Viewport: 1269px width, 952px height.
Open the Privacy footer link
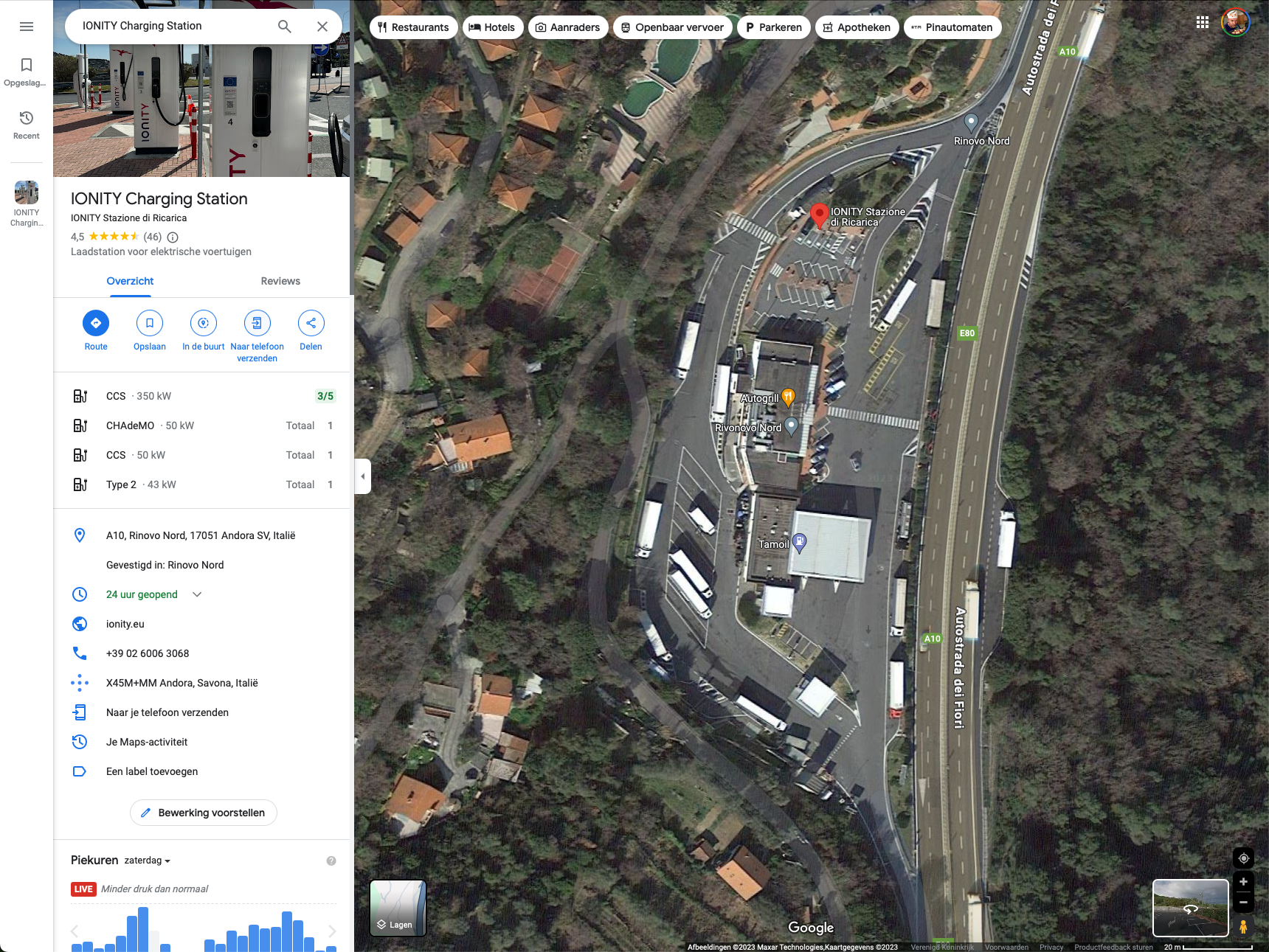click(x=1051, y=947)
